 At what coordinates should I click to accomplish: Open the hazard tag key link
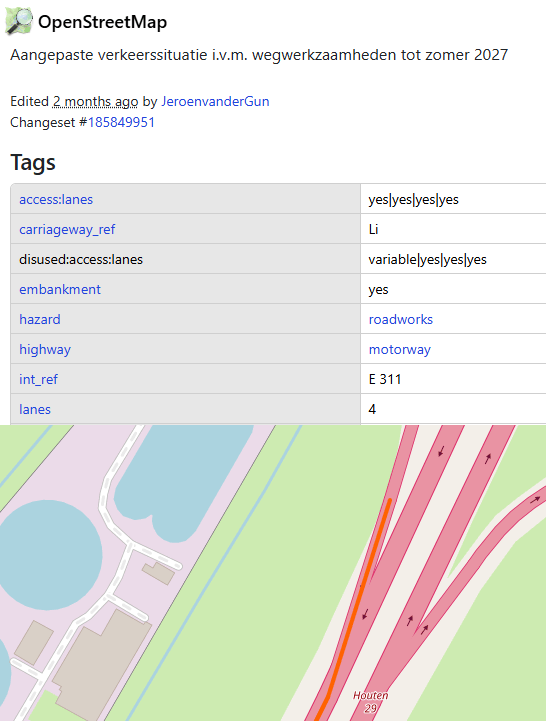[40, 319]
